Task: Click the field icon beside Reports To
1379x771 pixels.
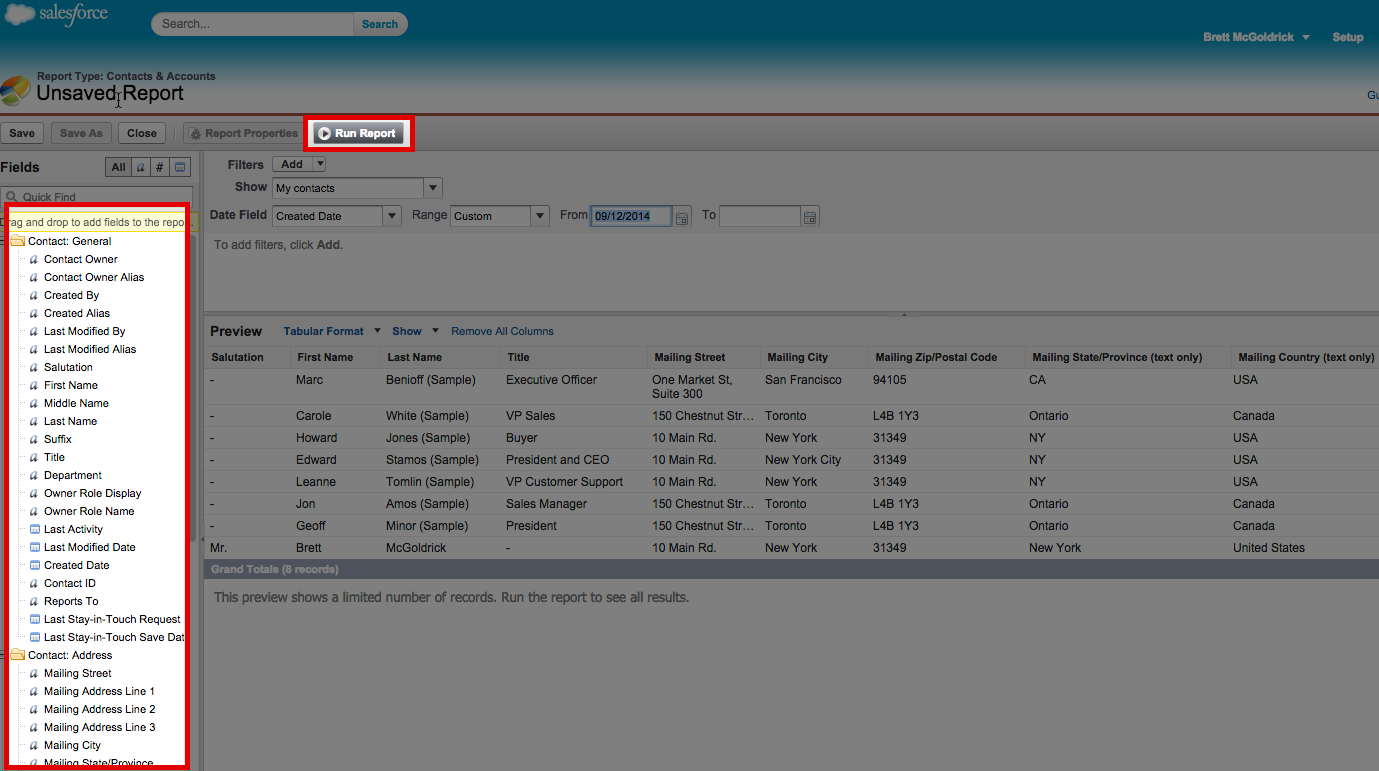Action: pos(35,601)
